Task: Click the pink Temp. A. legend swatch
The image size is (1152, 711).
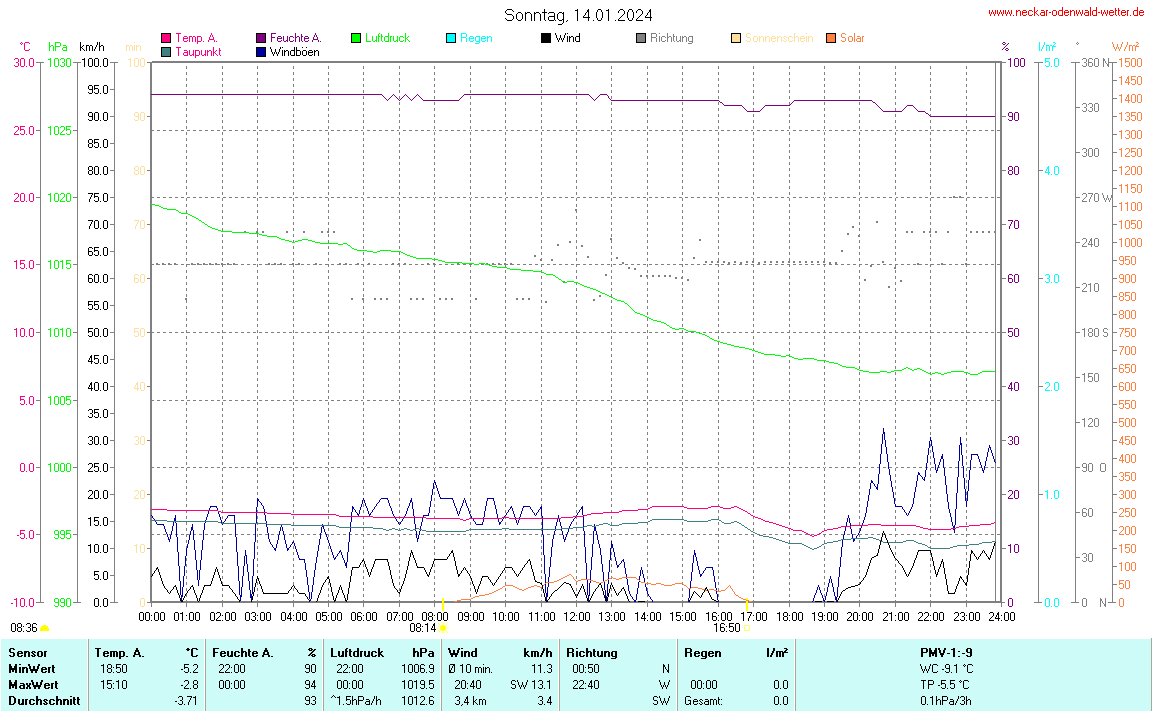Action: (166, 38)
